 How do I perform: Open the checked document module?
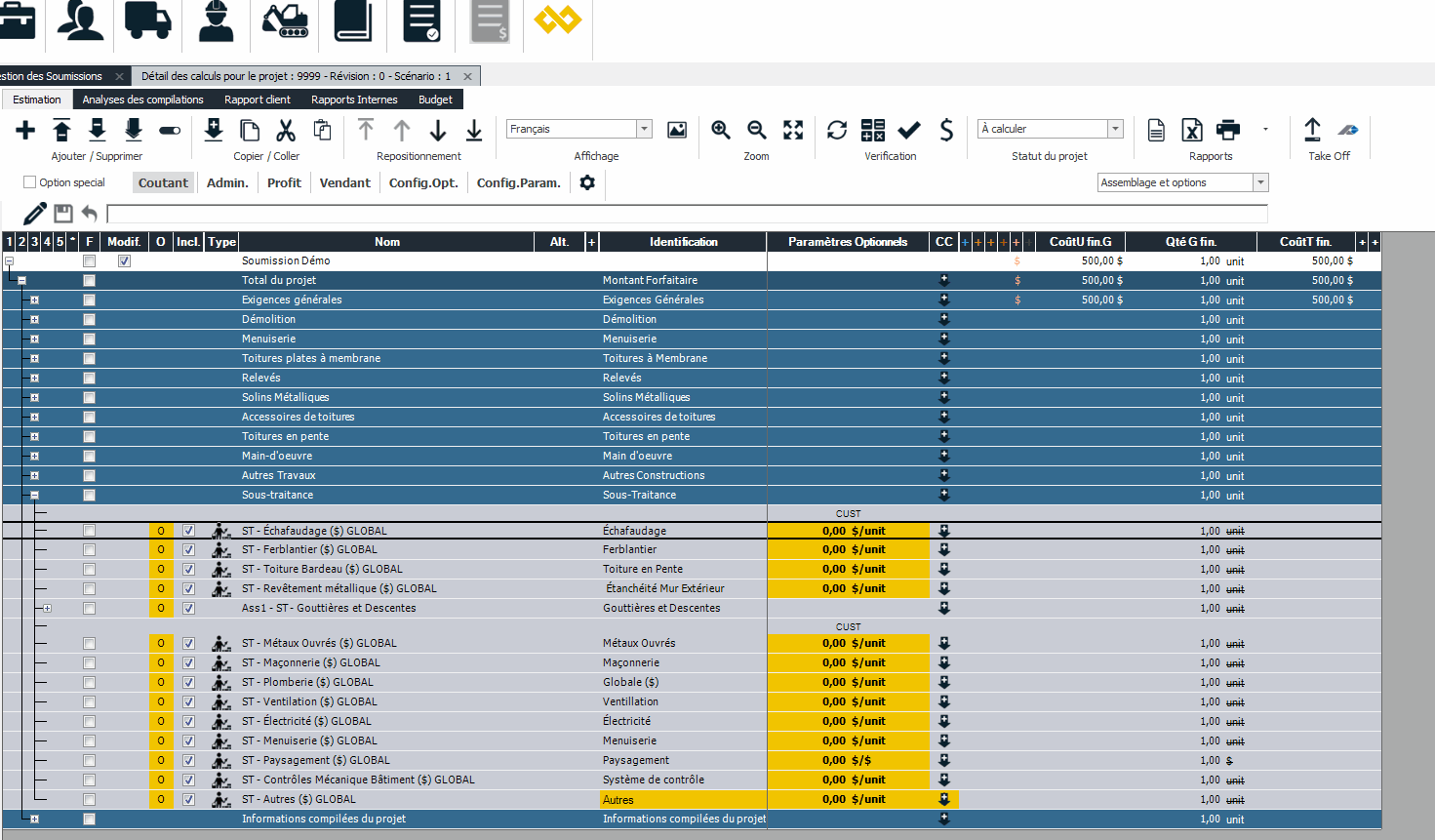coord(421,20)
